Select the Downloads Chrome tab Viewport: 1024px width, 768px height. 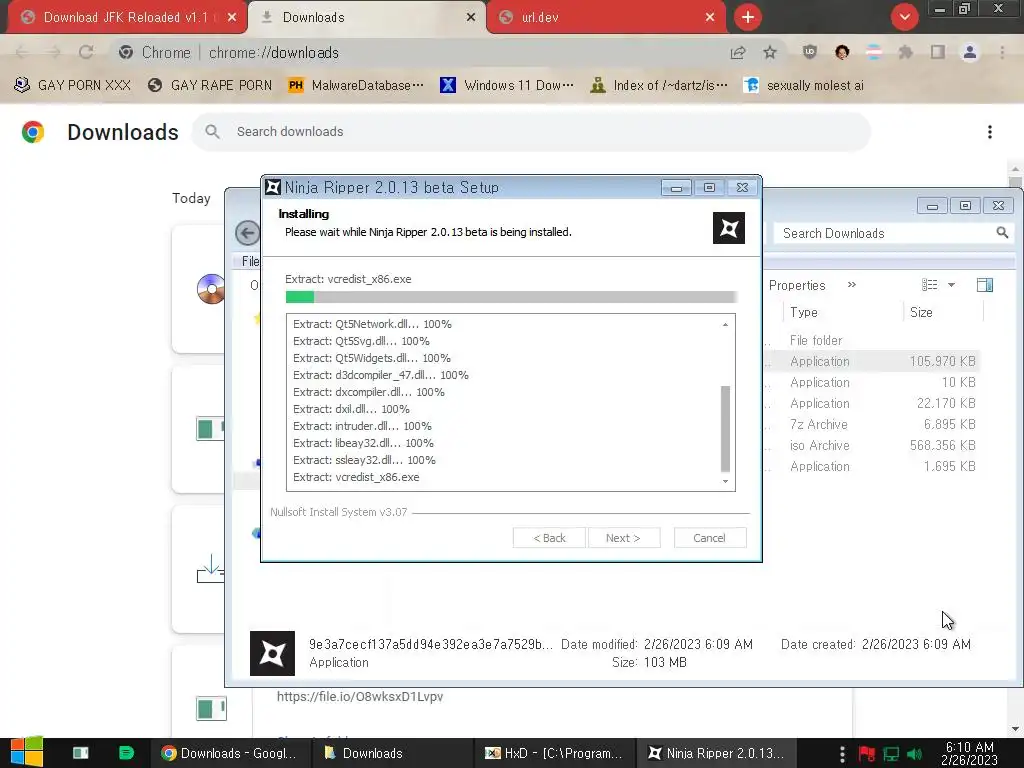click(367, 17)
